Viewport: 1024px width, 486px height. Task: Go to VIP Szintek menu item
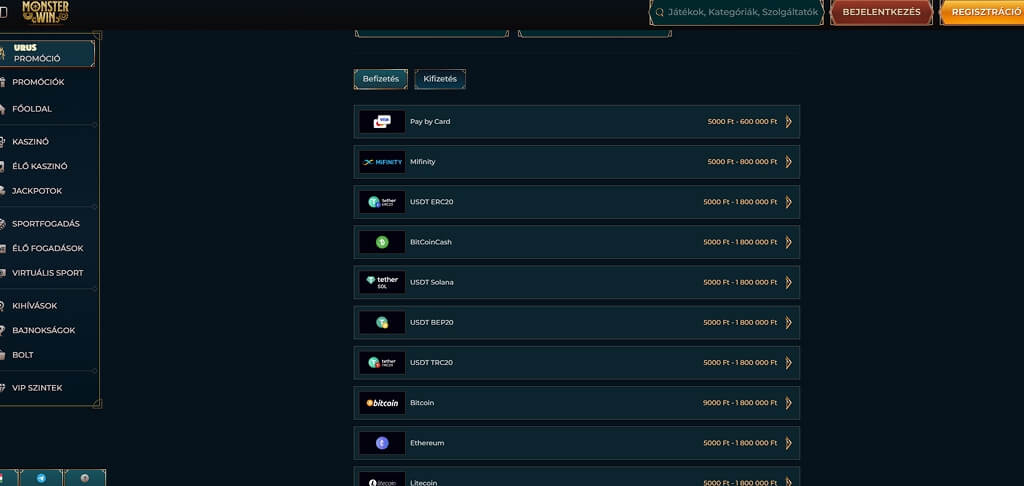pos(37,387)
